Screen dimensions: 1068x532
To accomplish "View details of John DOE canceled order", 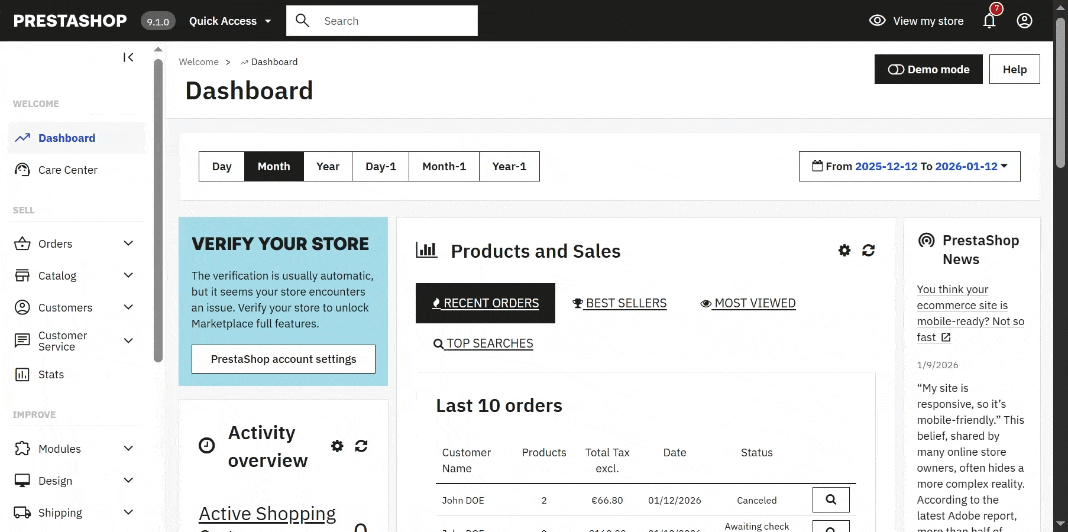I will coord(830,499).
